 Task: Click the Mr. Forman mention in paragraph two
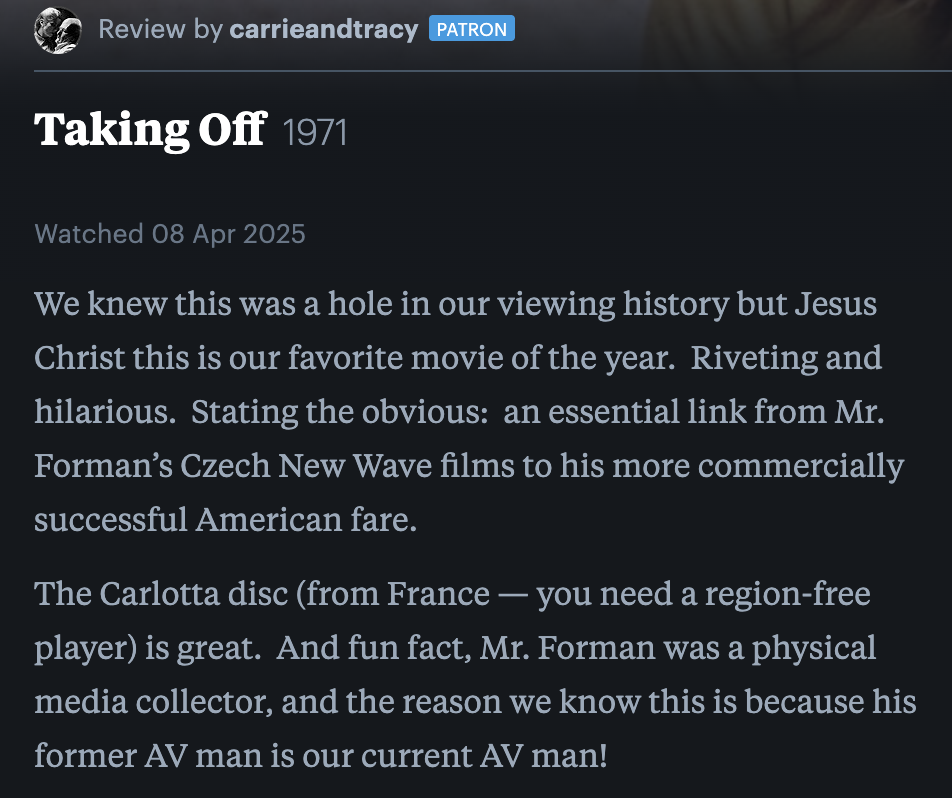click(x=565, y=647)
